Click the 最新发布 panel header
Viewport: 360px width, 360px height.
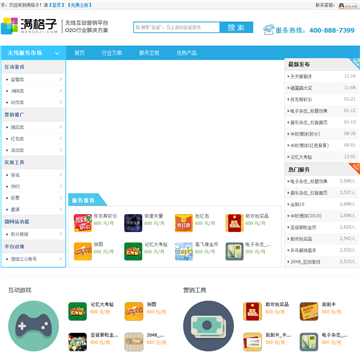pyautogui.click(x=321, y=64)
